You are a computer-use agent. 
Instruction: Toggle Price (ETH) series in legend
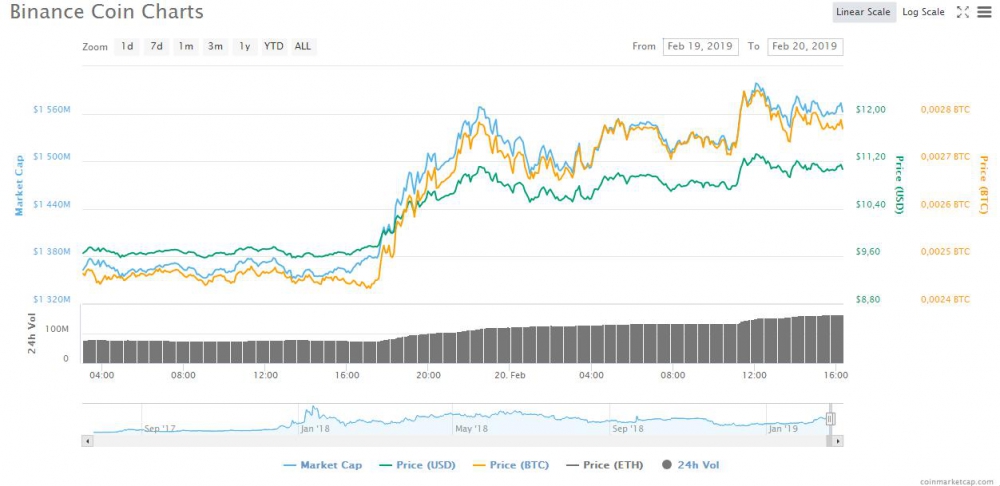click(603, 465)
